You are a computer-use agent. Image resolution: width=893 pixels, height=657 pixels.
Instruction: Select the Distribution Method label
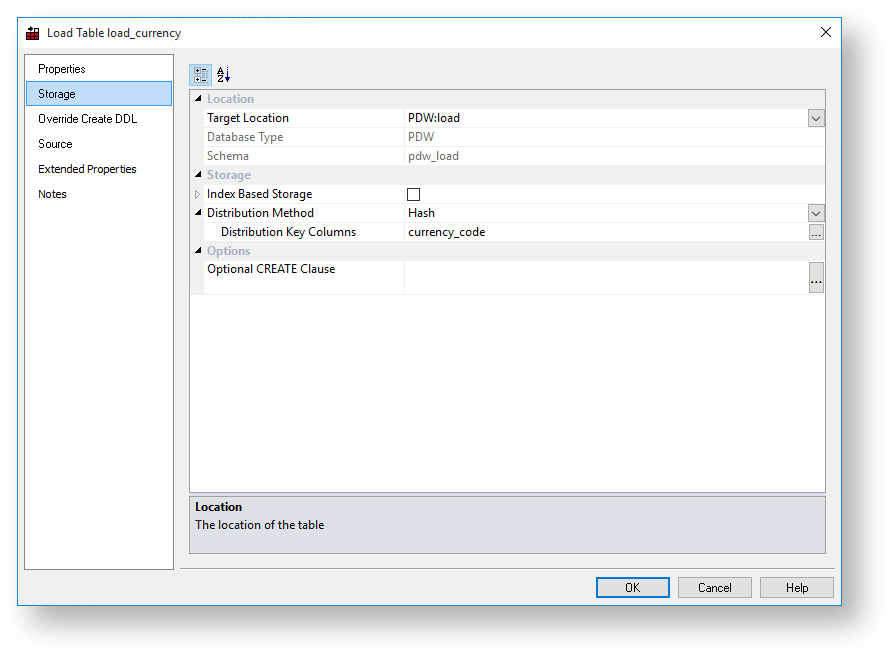pos(260,213)
